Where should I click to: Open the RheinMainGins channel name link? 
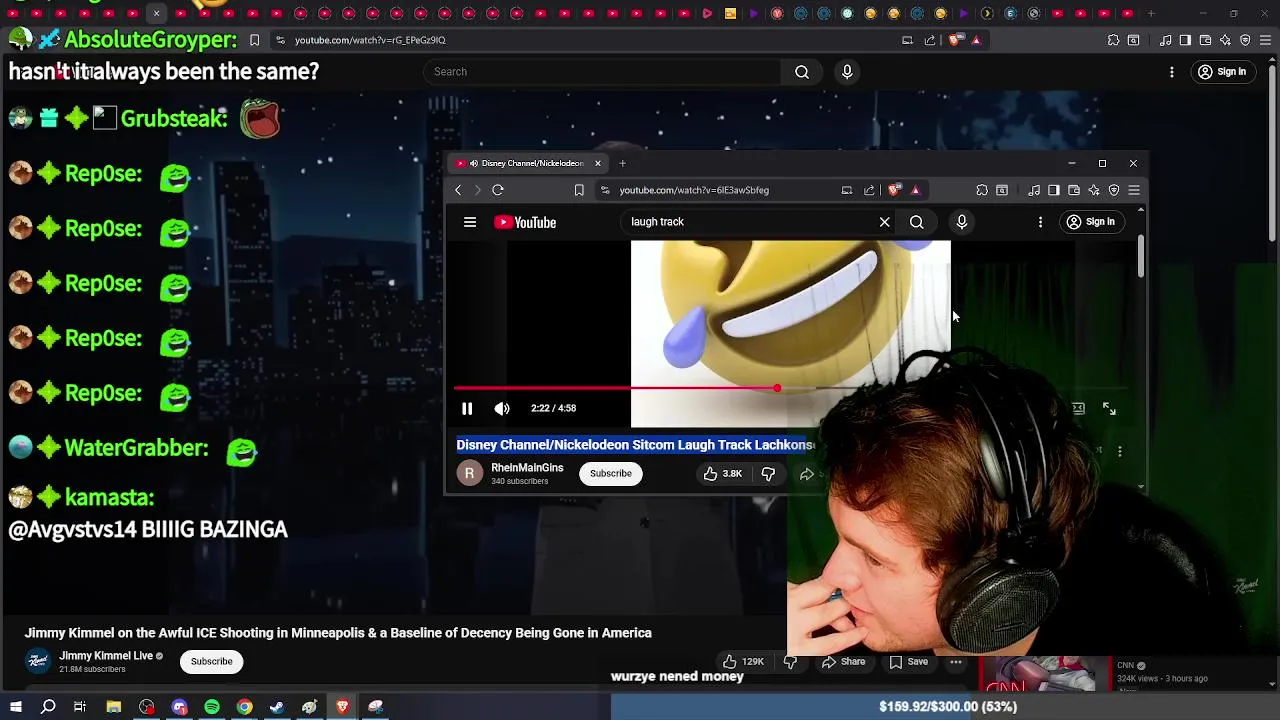[x=527, y=468]
